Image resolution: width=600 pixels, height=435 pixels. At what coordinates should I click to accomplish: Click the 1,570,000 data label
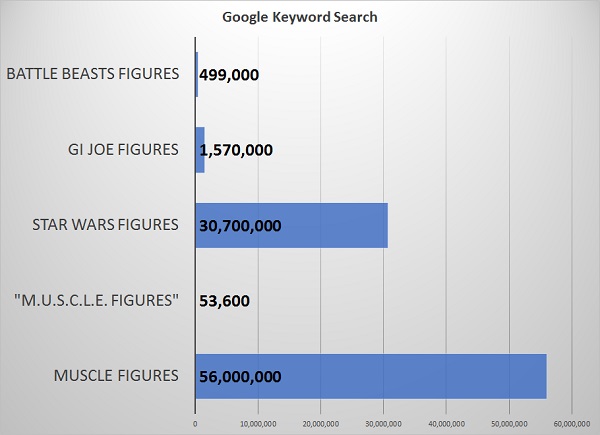(x=236, y=150)
